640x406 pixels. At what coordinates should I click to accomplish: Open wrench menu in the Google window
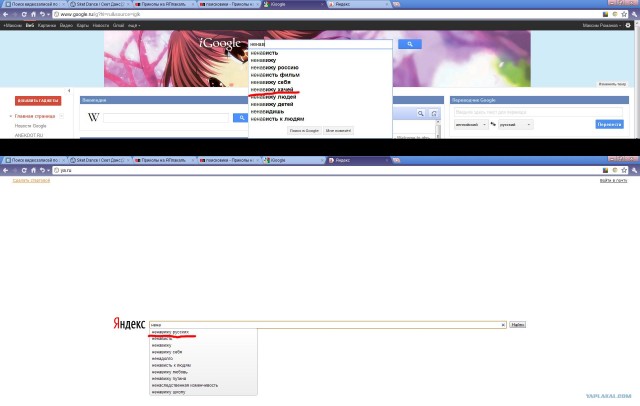[634, 14]
